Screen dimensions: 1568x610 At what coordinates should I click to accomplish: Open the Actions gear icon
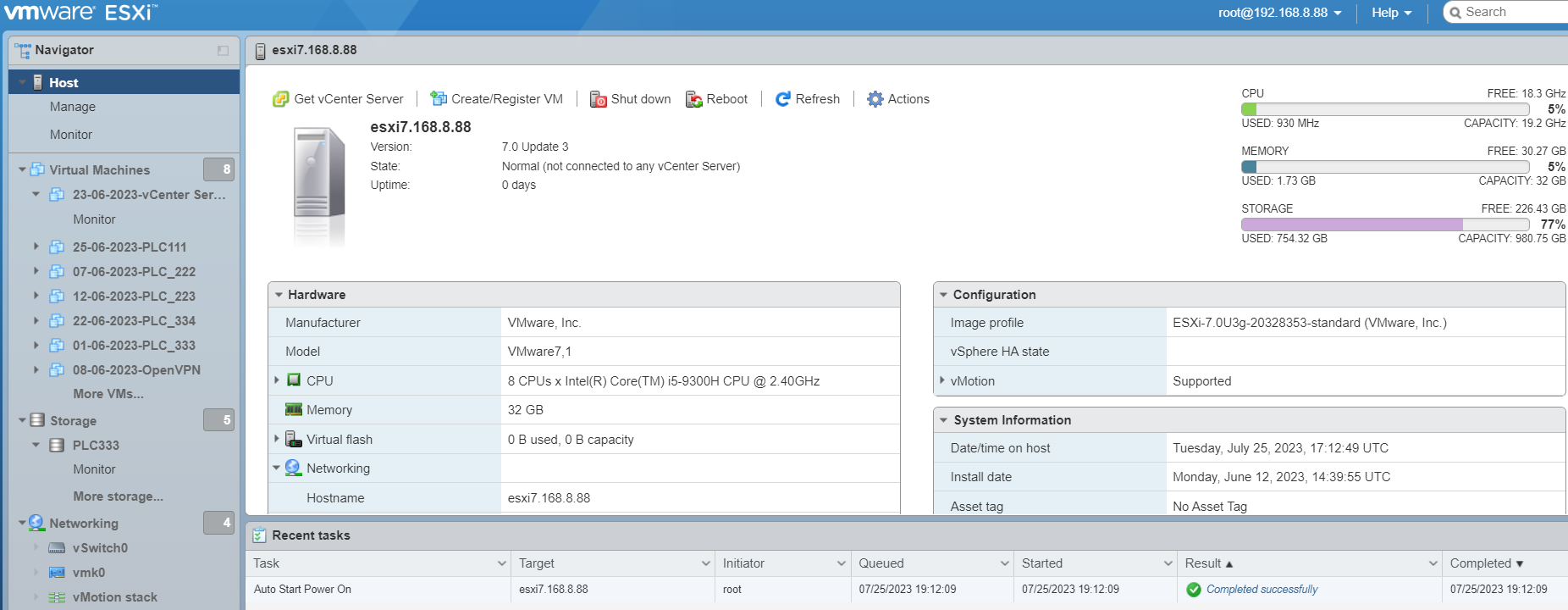click(875, 99)
